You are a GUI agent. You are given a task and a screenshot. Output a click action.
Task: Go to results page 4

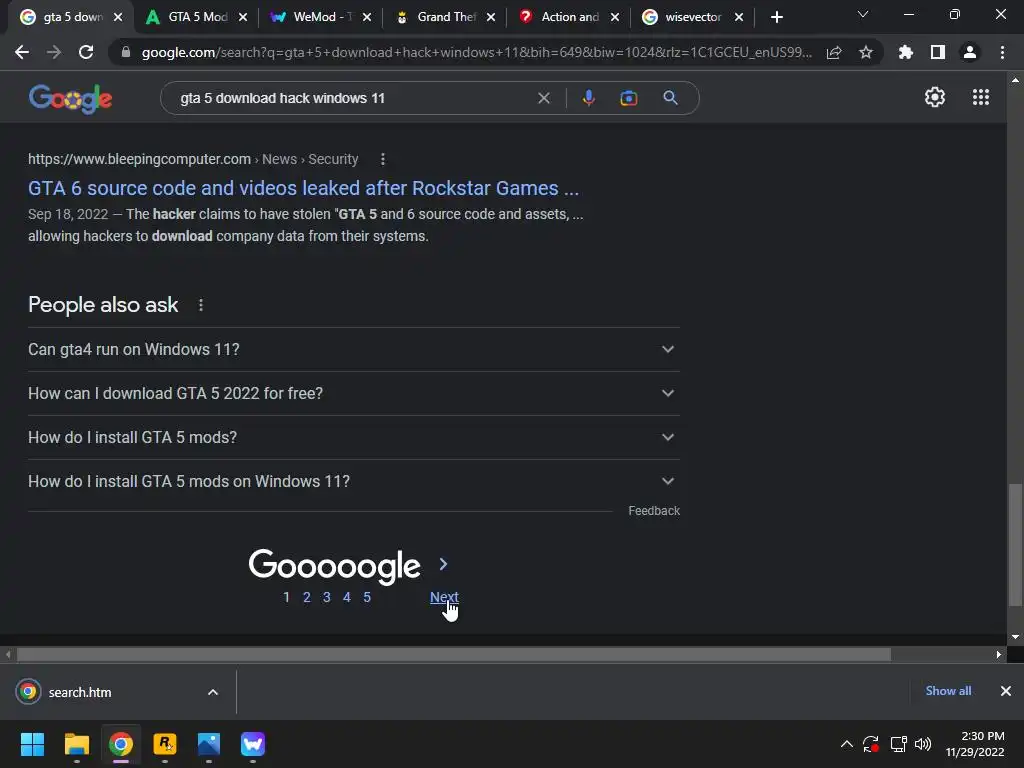(347, 597)
